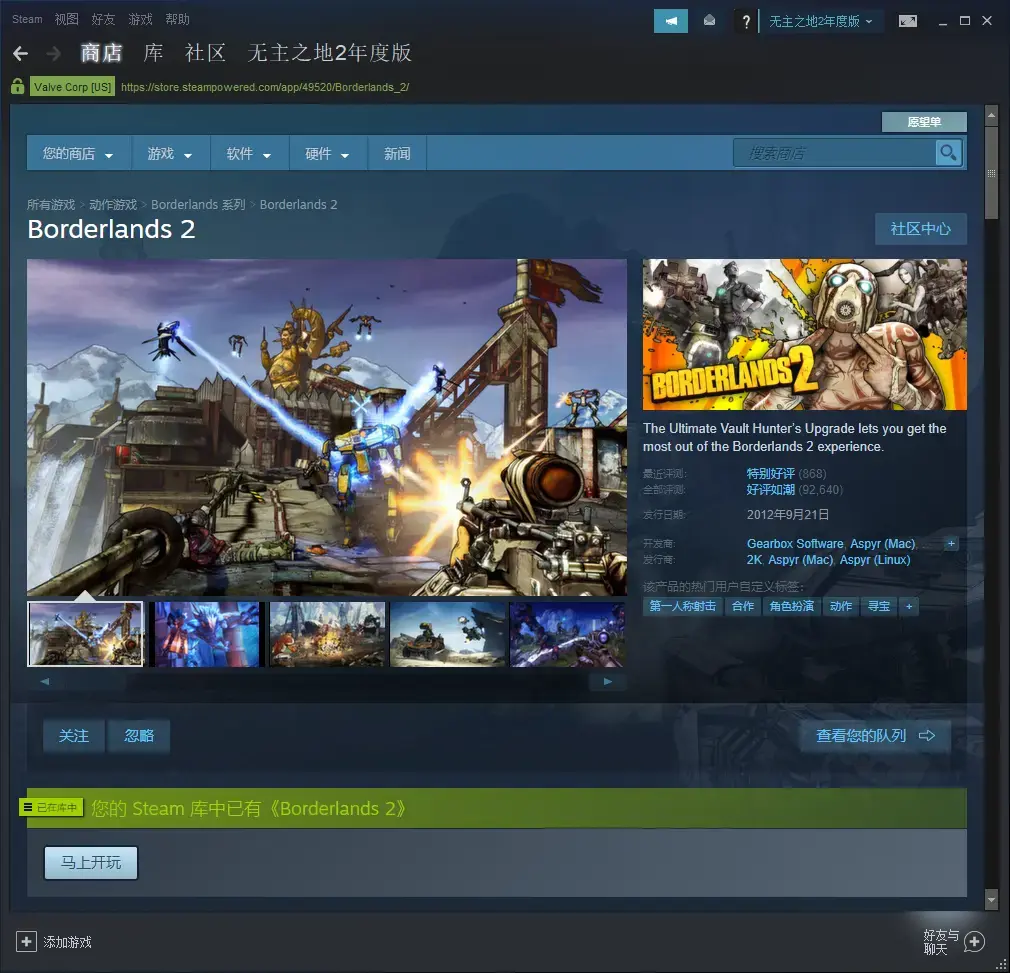Switch to Big Picture mode icon
1010x973 pixels.
pos(908,21)
